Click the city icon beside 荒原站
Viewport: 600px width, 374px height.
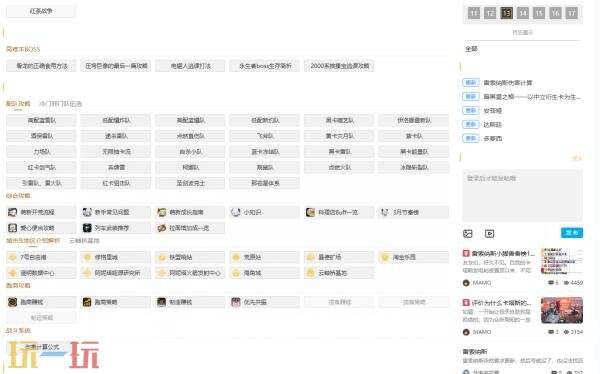pos(236,257)
